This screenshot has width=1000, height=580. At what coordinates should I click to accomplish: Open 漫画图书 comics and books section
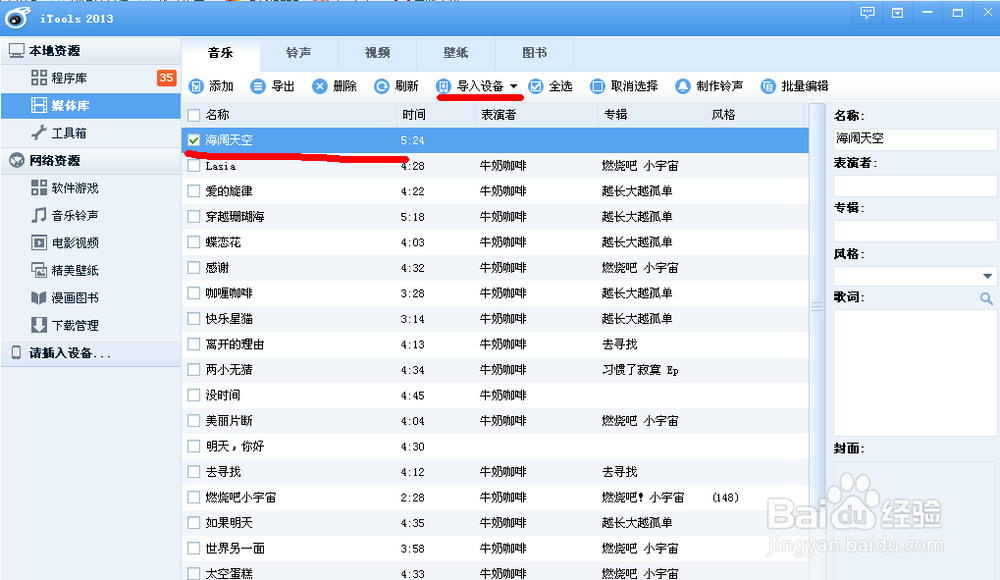coord(91,297)
